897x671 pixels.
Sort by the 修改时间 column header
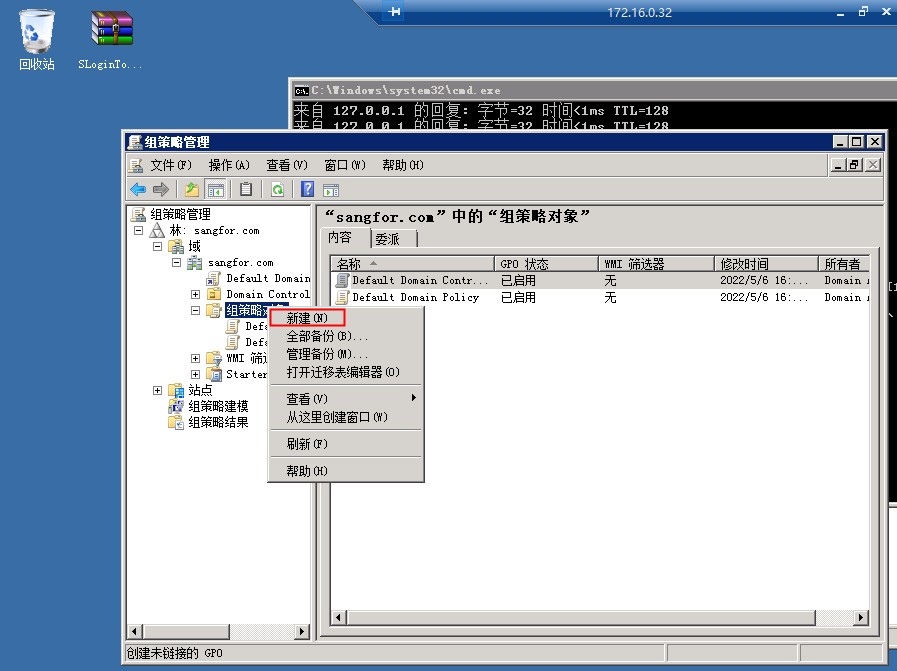pos(745,264)
